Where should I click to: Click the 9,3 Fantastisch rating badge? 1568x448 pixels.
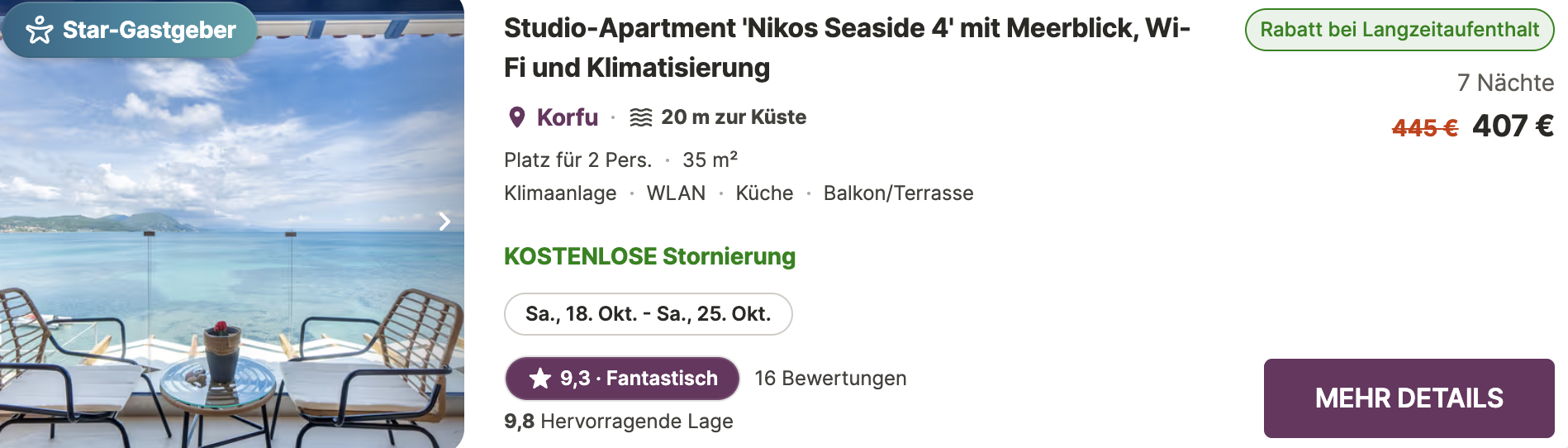(622, 379)
